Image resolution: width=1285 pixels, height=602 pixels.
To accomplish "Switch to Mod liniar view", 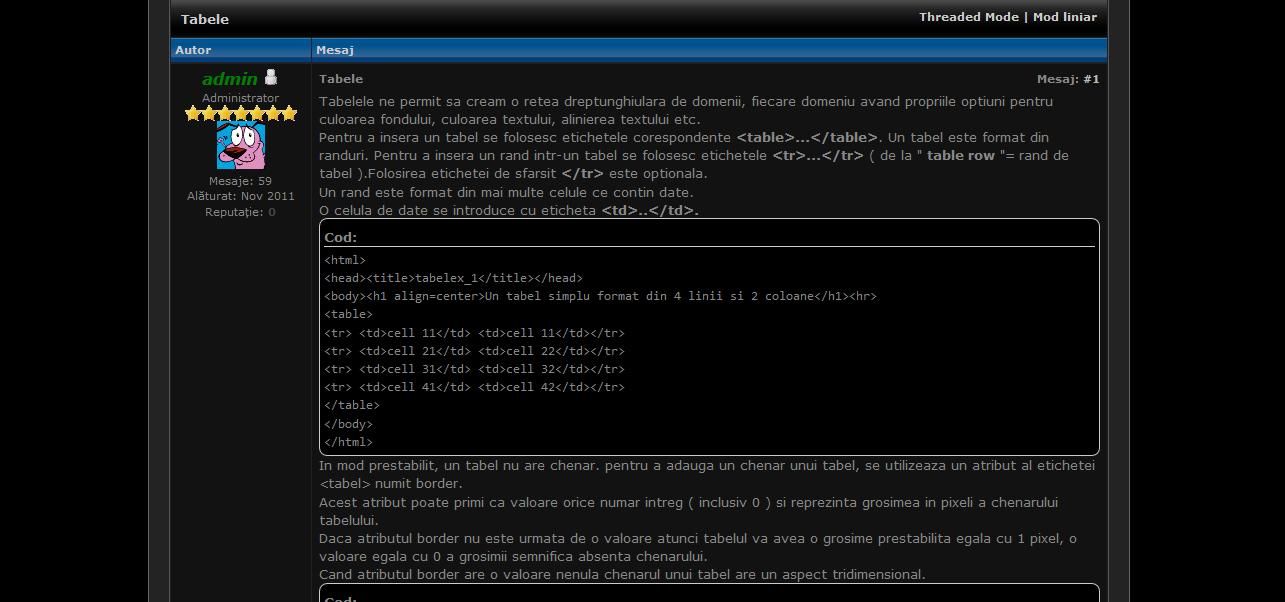I will click(x=1064, y=17).
